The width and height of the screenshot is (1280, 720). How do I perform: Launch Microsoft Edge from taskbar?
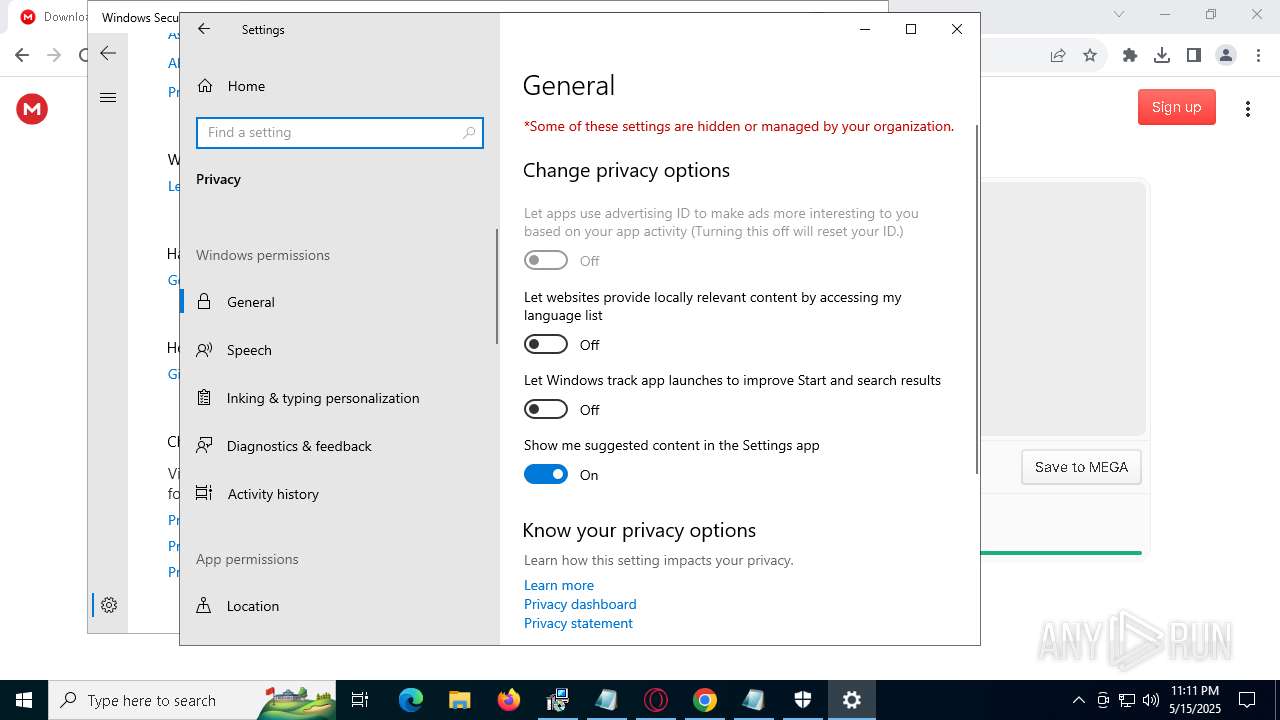pos(411,700)
